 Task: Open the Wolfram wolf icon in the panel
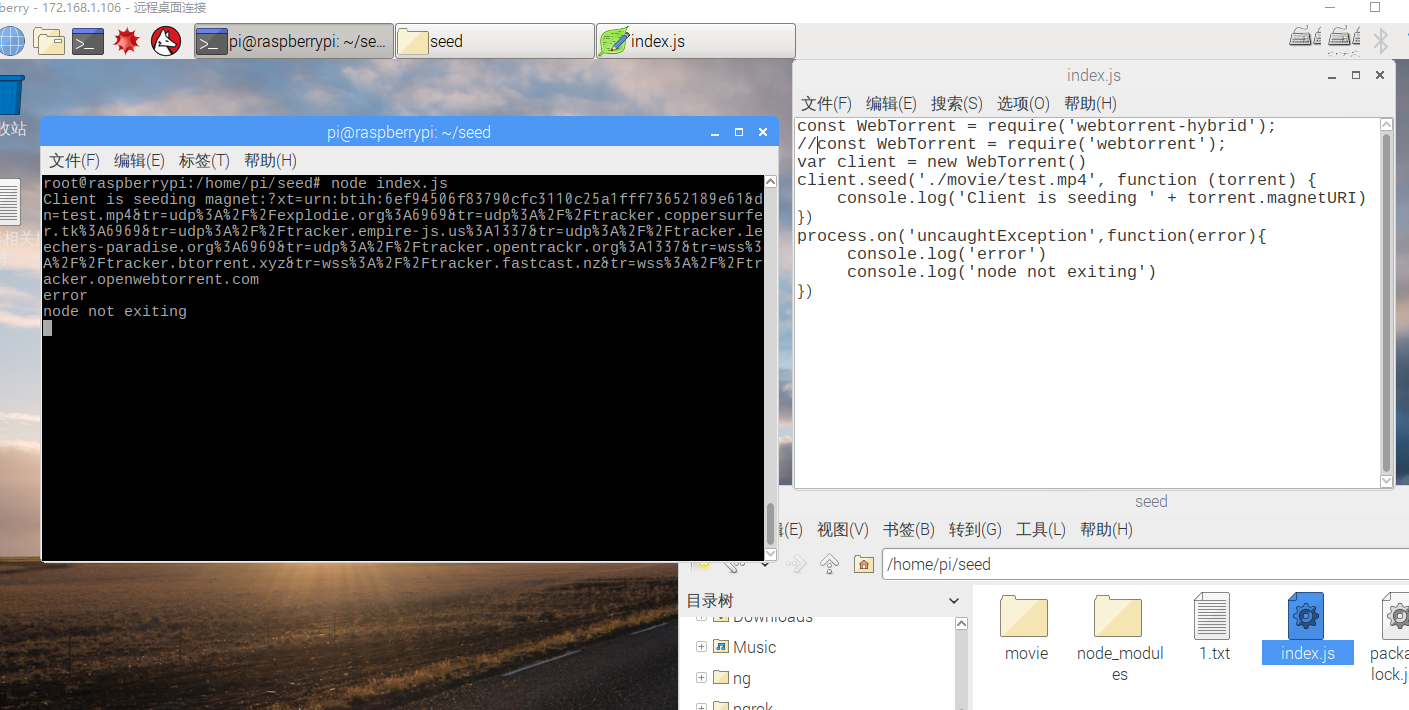click(x=165, y=41)
